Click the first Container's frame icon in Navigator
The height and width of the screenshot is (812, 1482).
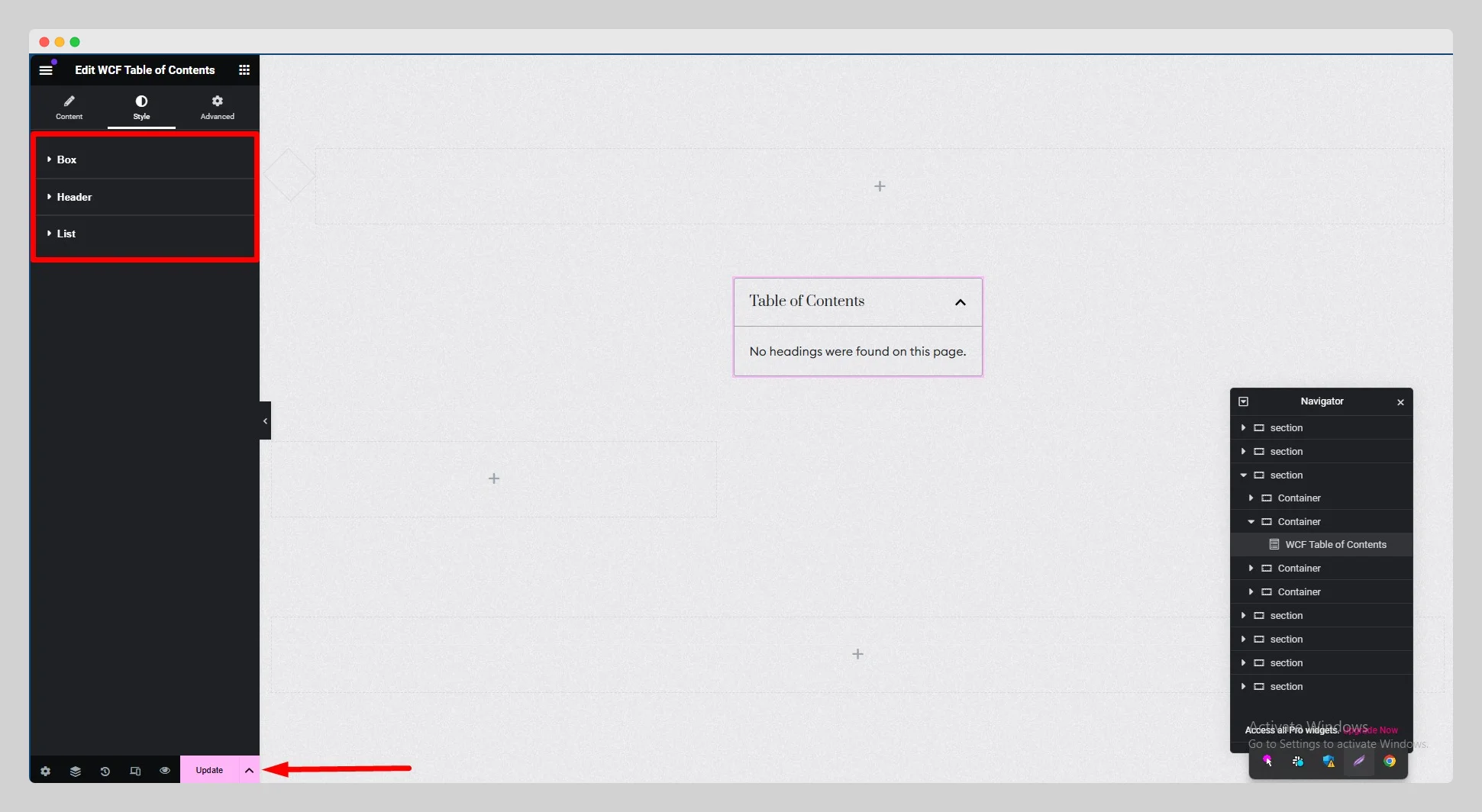[x=1267, y=498]
